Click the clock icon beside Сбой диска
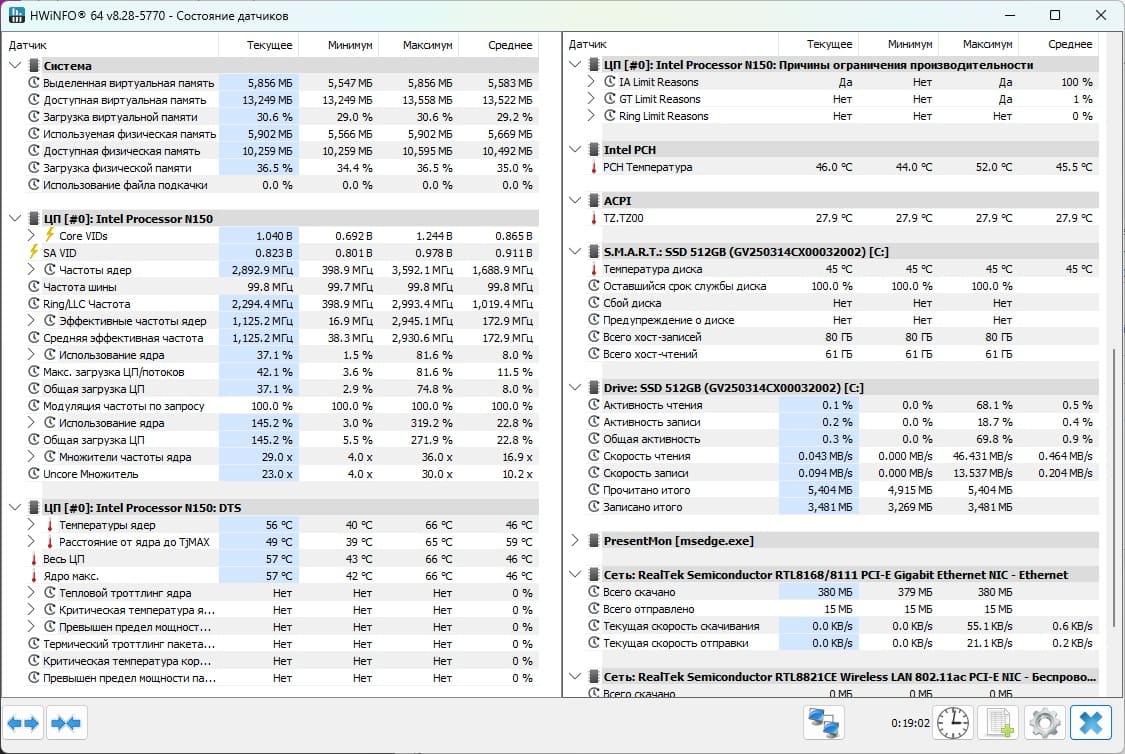The image size is (1125, 754). pyautogui.click(x=593, y=303)
